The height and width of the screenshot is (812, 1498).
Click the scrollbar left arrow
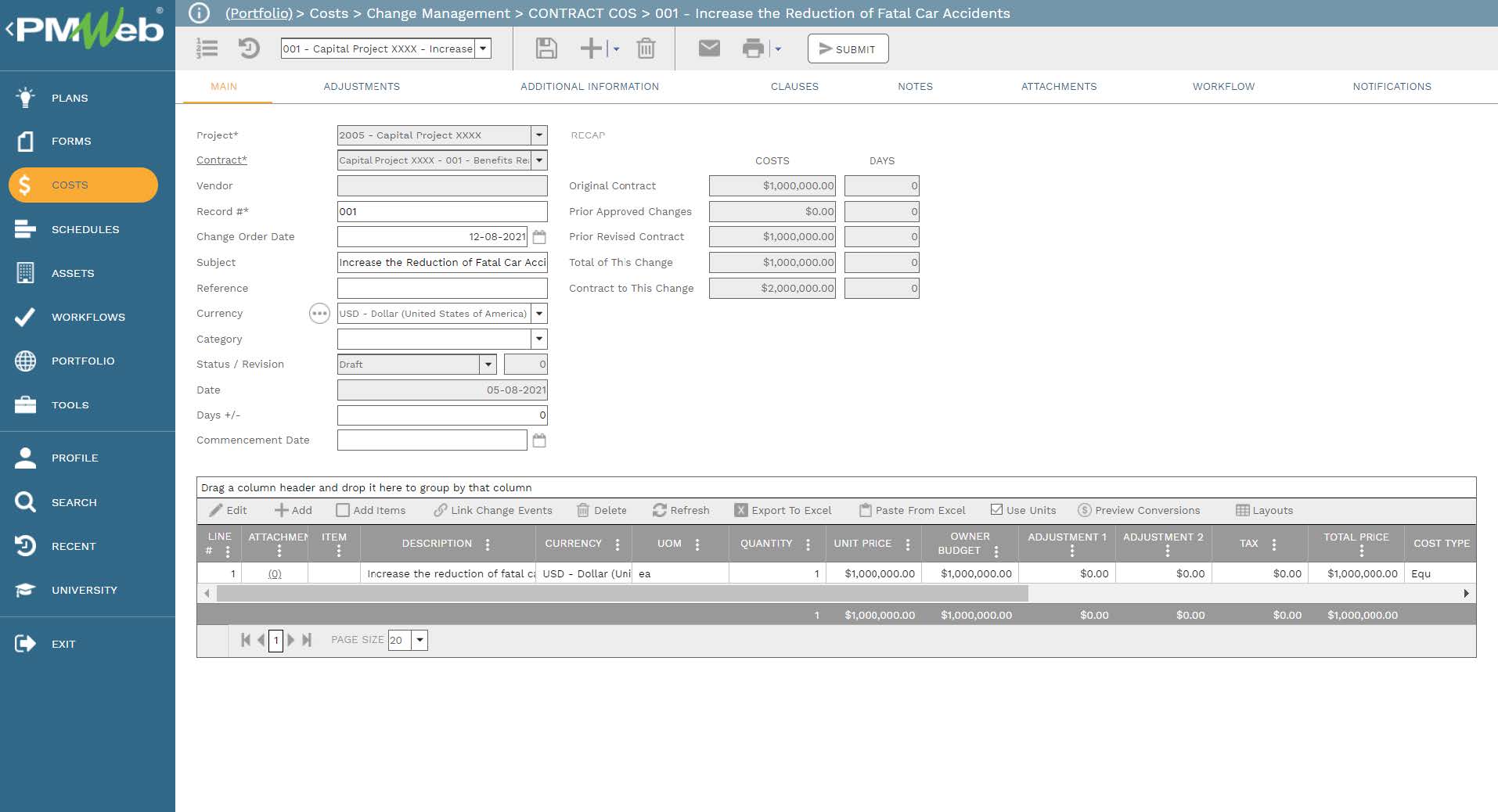[207, 594]
